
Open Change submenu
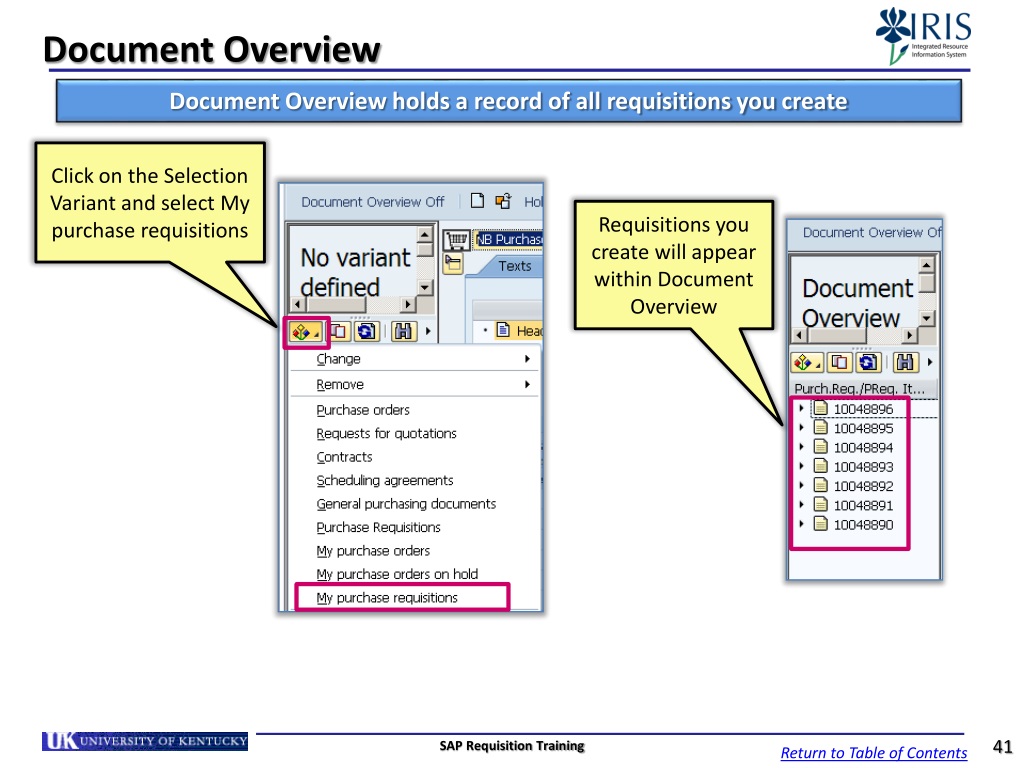point(415,359)
